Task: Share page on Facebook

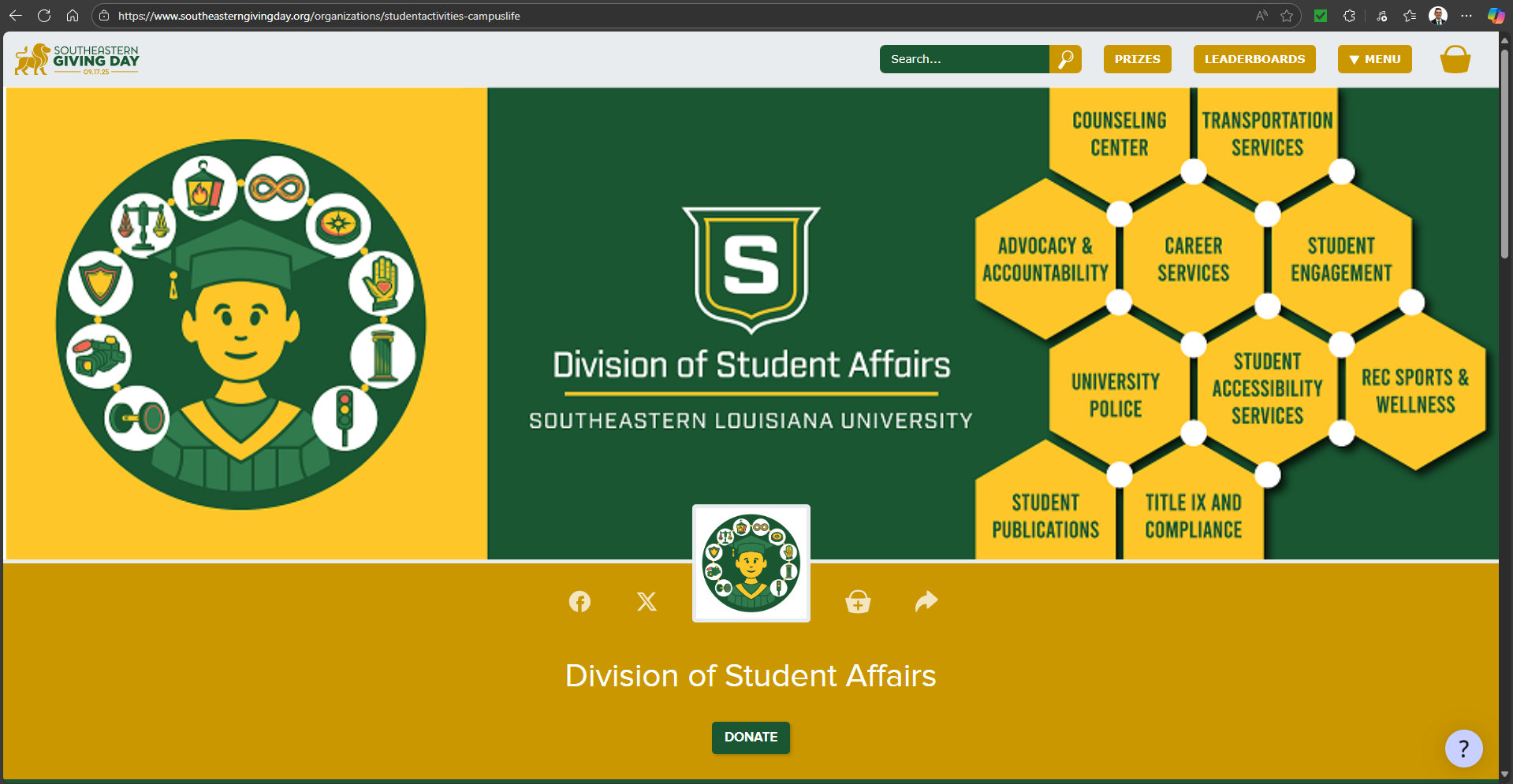Action: (579, 602)
